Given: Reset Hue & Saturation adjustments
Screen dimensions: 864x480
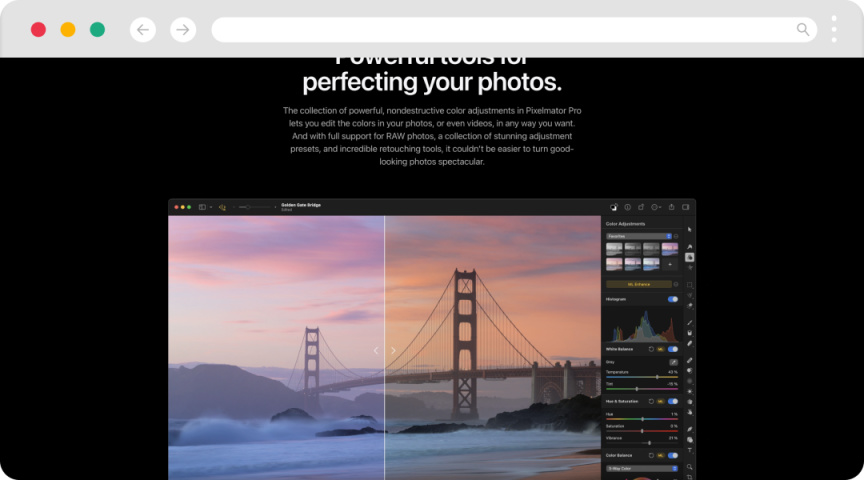Looking at the screenshot, I should [651, 401].
